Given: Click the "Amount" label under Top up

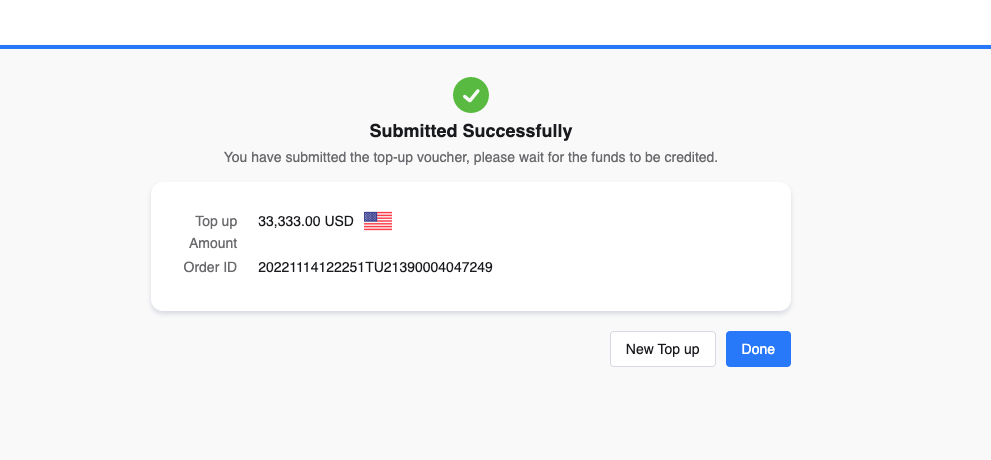Looking at the screenshot, I should tap(213, 243).
